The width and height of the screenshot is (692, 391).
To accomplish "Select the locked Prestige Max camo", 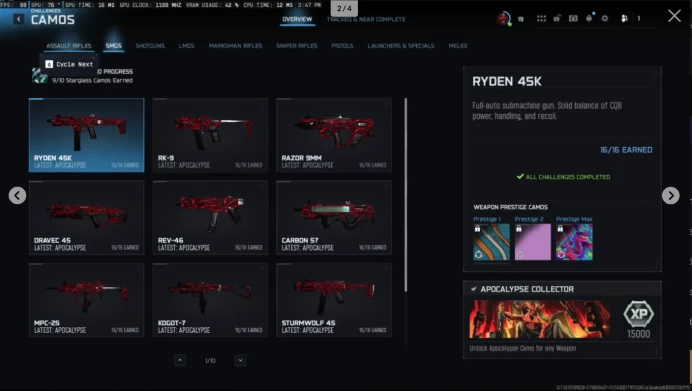I will (x=574, y=242).
